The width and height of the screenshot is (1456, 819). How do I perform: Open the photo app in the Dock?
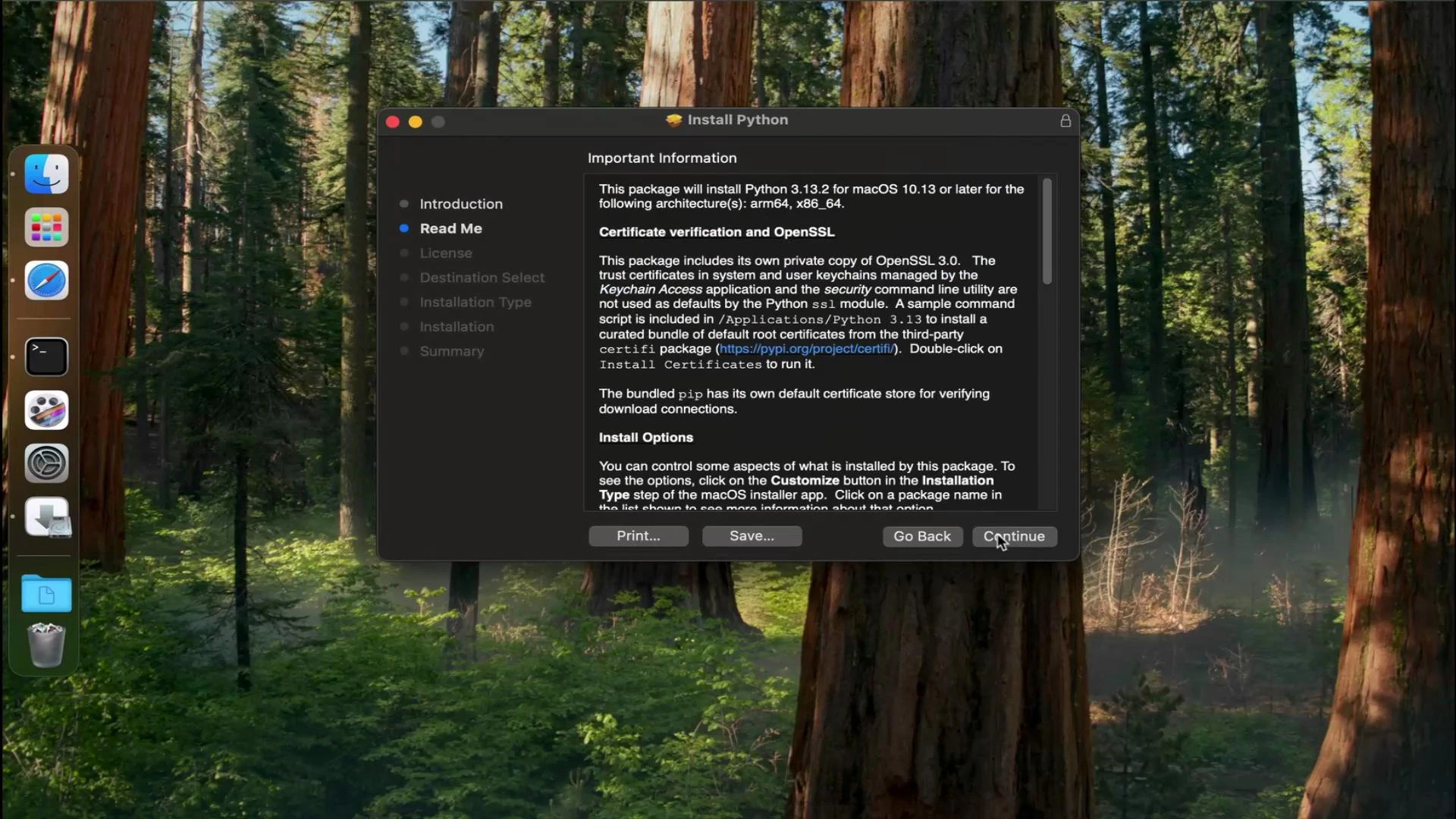coord(46,409)
